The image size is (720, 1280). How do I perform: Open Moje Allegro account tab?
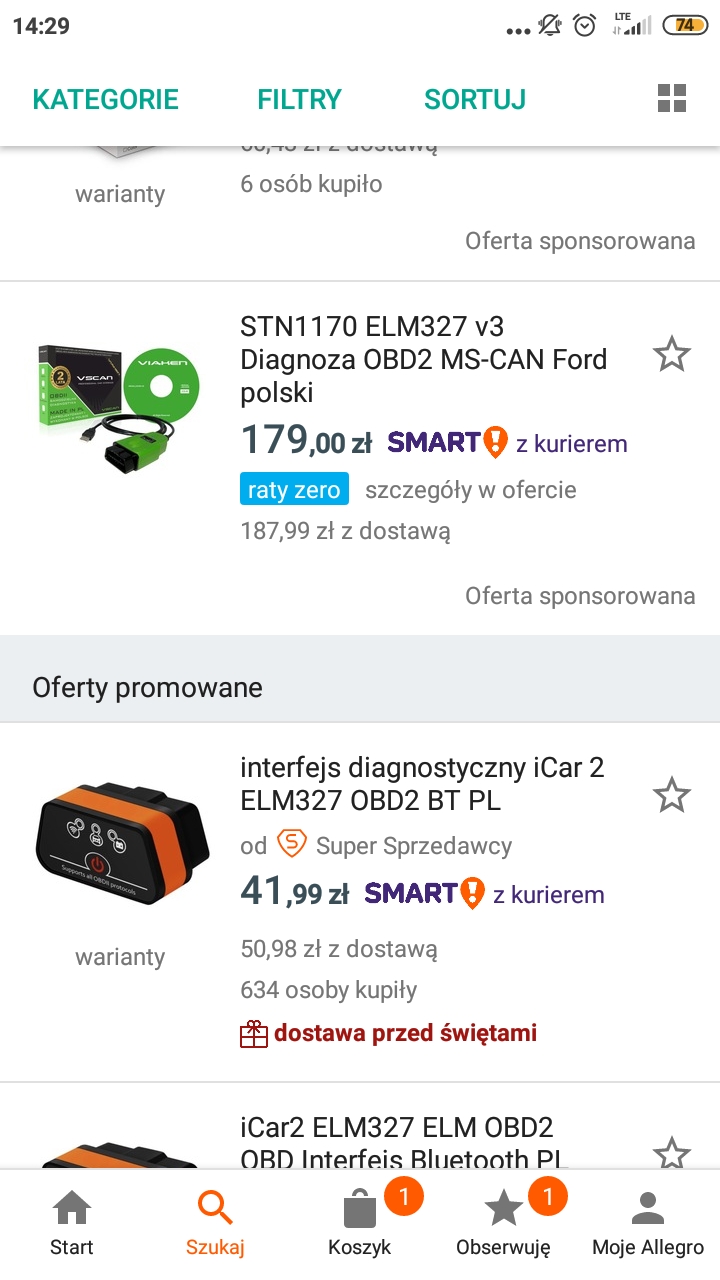pos(648,1222)
